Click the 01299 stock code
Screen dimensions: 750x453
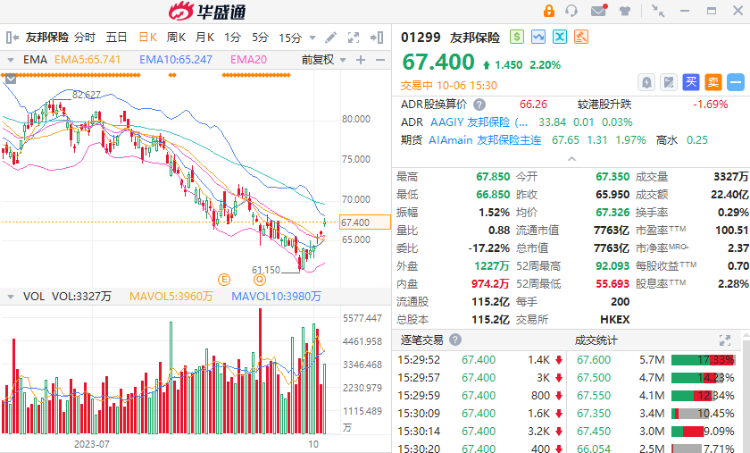coord(420,37)
